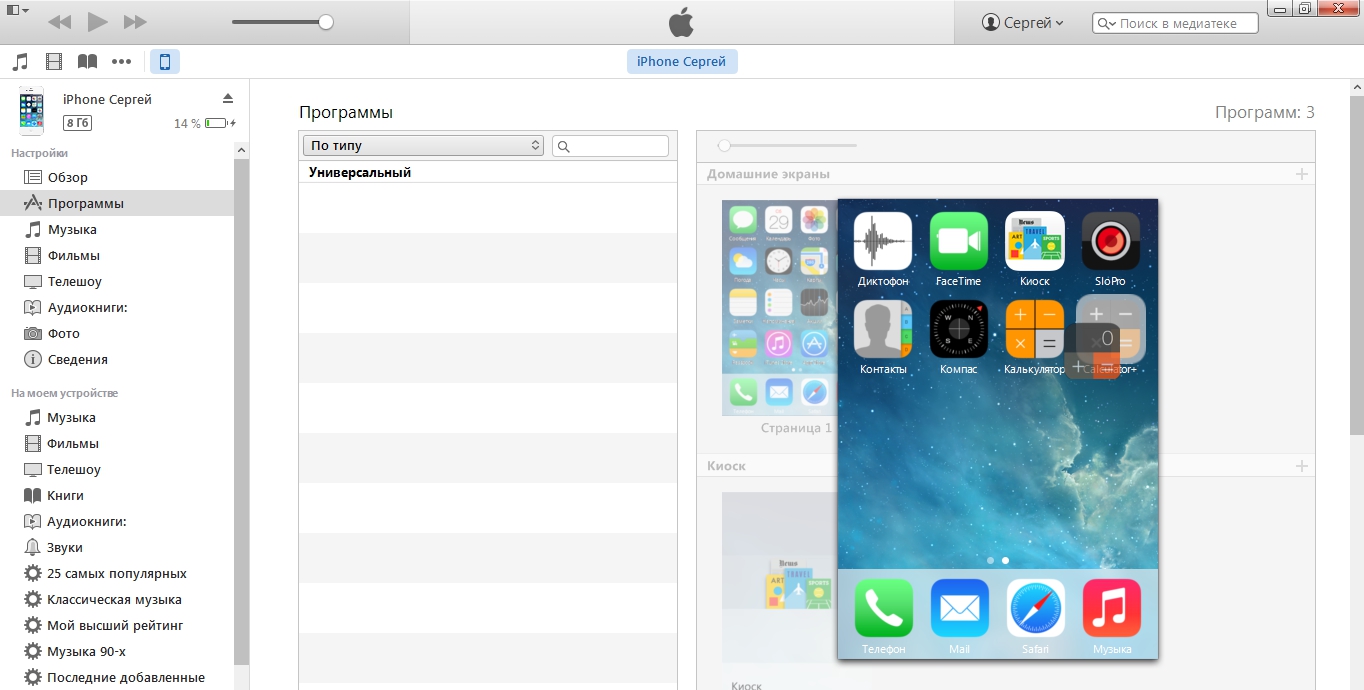Skip to next track
This screenshot has width=1364, height=690.
135,22
